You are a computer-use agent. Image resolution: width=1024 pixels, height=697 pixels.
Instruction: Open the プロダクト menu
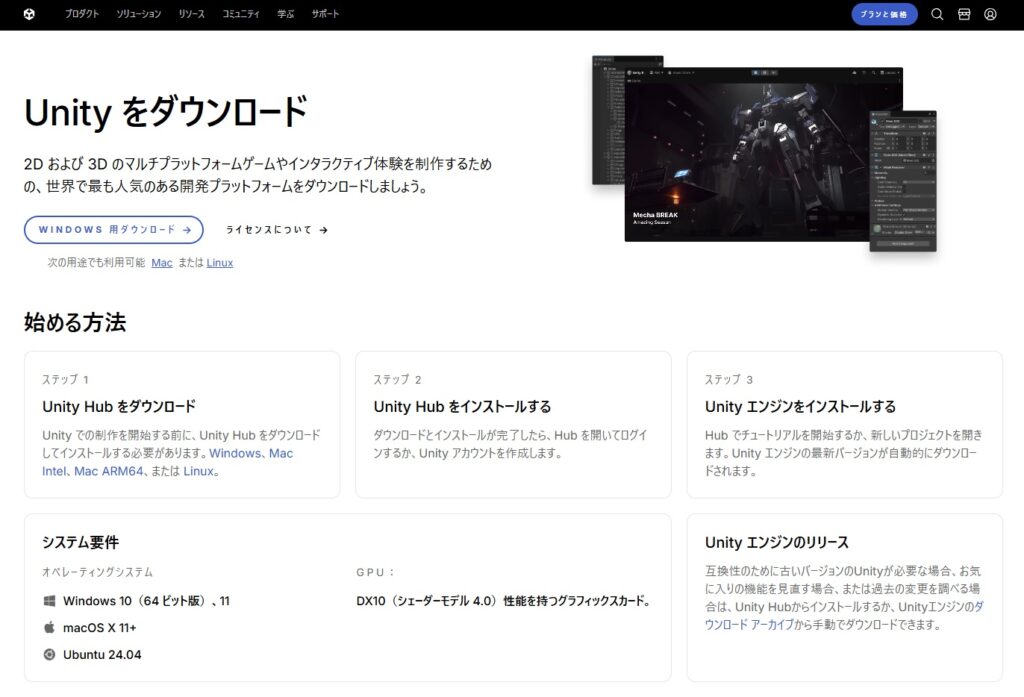(82, 14)
